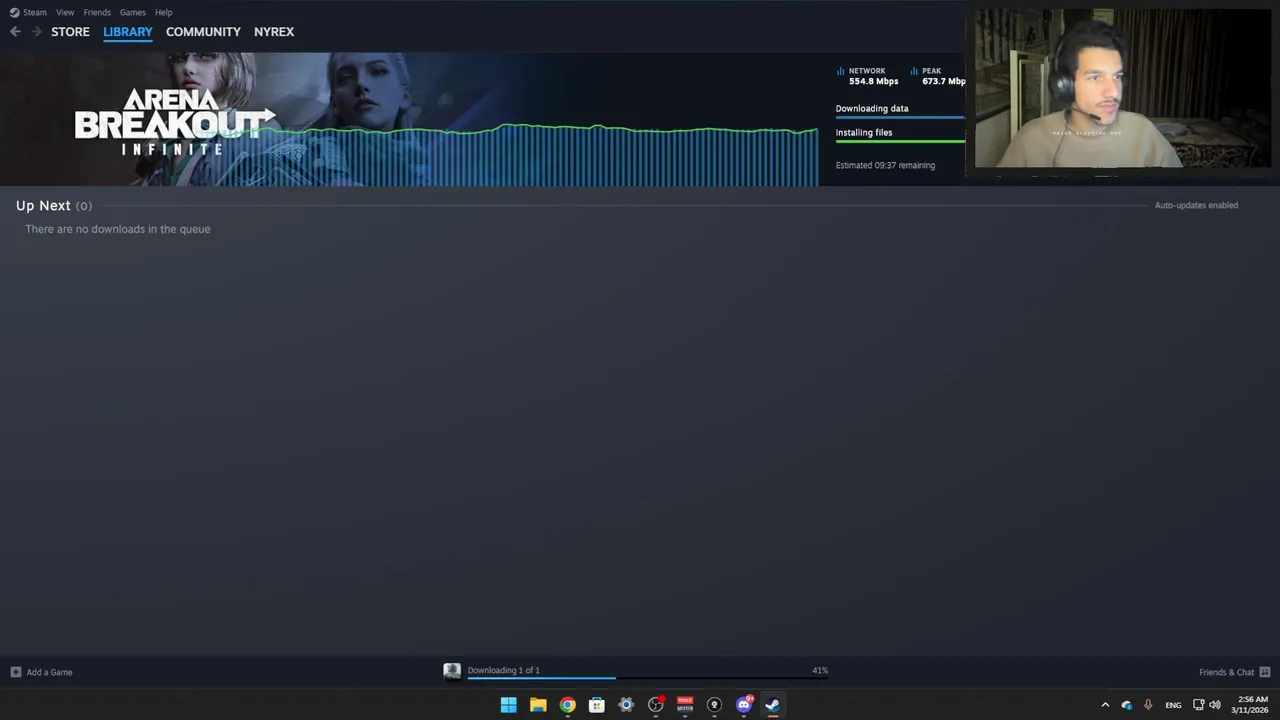Click Add a Game button
Screen dimensions: 1280x720
[41, 672]
